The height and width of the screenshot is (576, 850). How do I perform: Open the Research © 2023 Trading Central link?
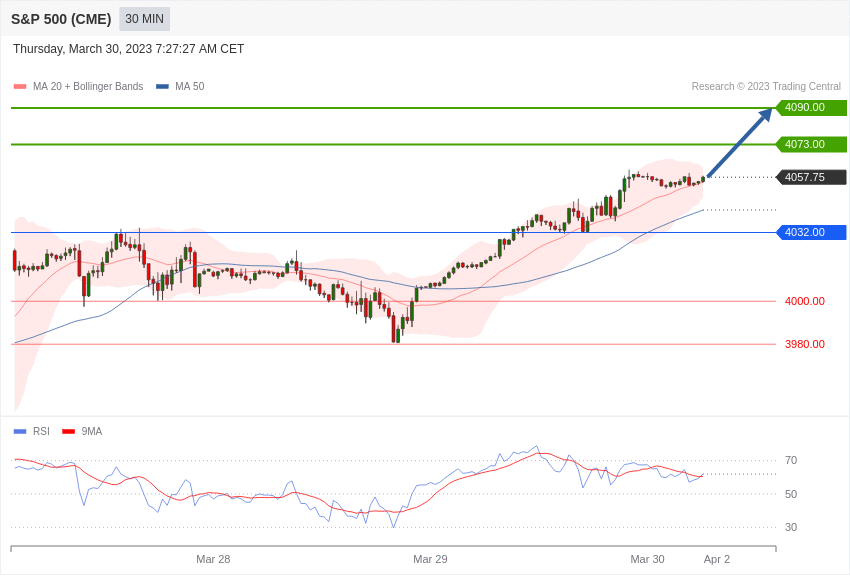766,87
